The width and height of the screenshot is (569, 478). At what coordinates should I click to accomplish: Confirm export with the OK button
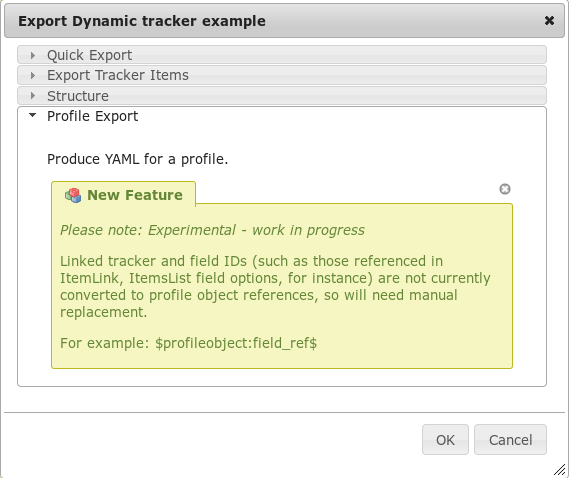tap(445, 440)
